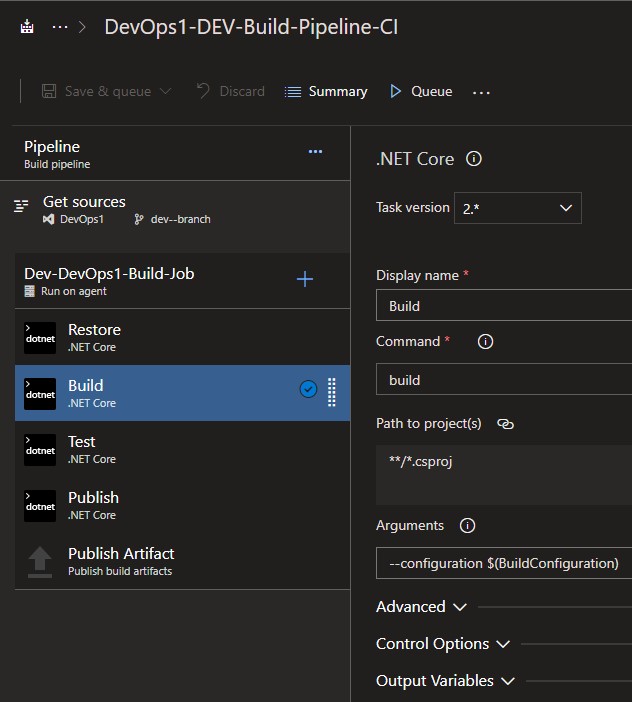Add a task to Dev-DevOps1-Build-Job
Image resolution: width=632 pixels, height=702 pixels.
[x=305, y=279]
